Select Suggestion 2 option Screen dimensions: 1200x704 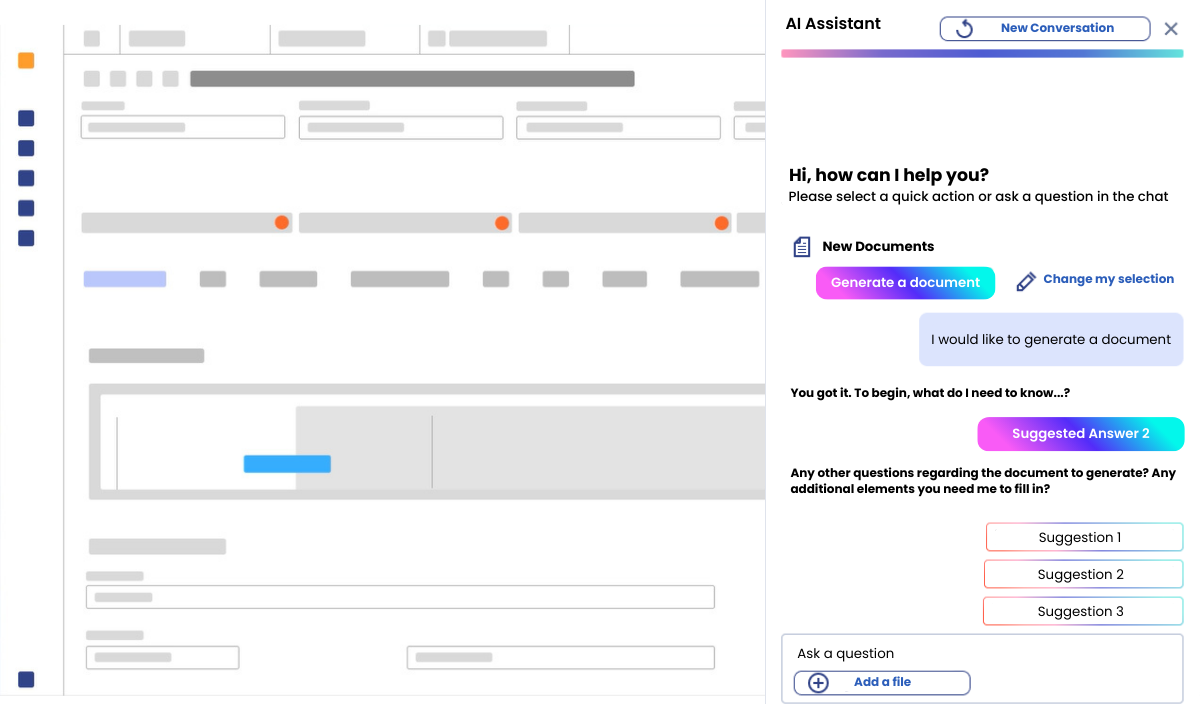tap(1083, 574)
